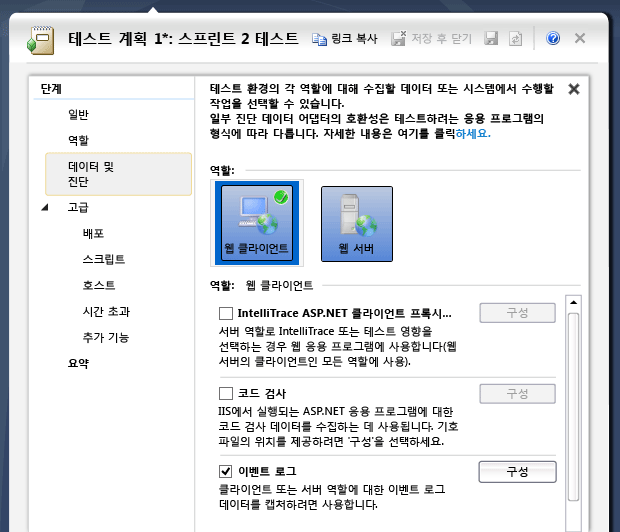The height and width of the screenshot is (532, 620).
Task: Click the refresh document icon
Action: pos(515,38)
